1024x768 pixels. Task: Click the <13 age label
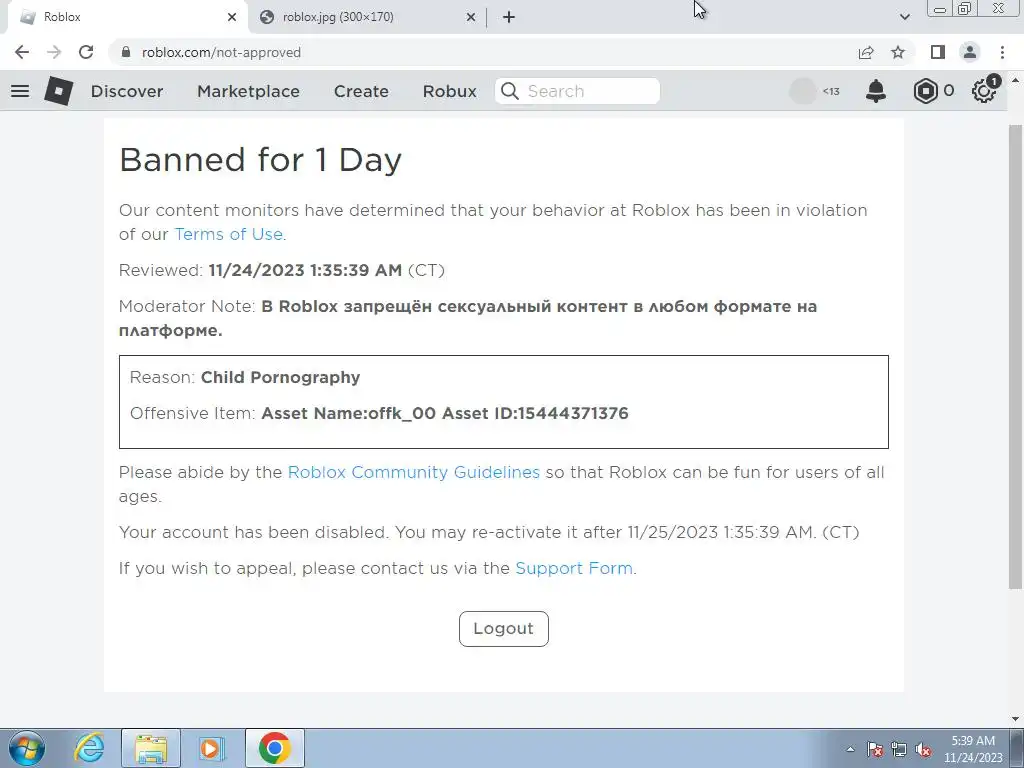click(x=831, y=91)
